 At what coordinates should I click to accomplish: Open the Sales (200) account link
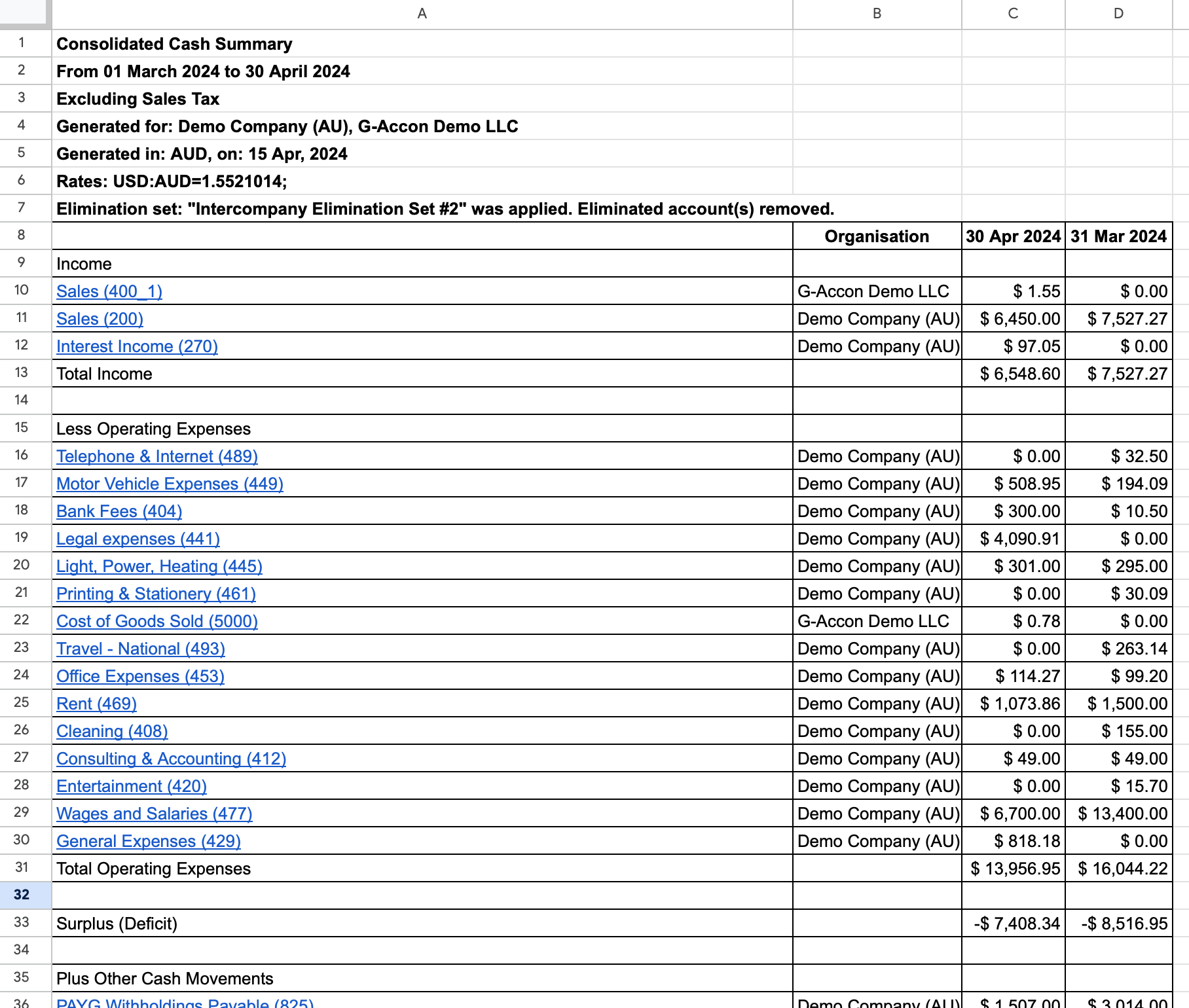100,319
